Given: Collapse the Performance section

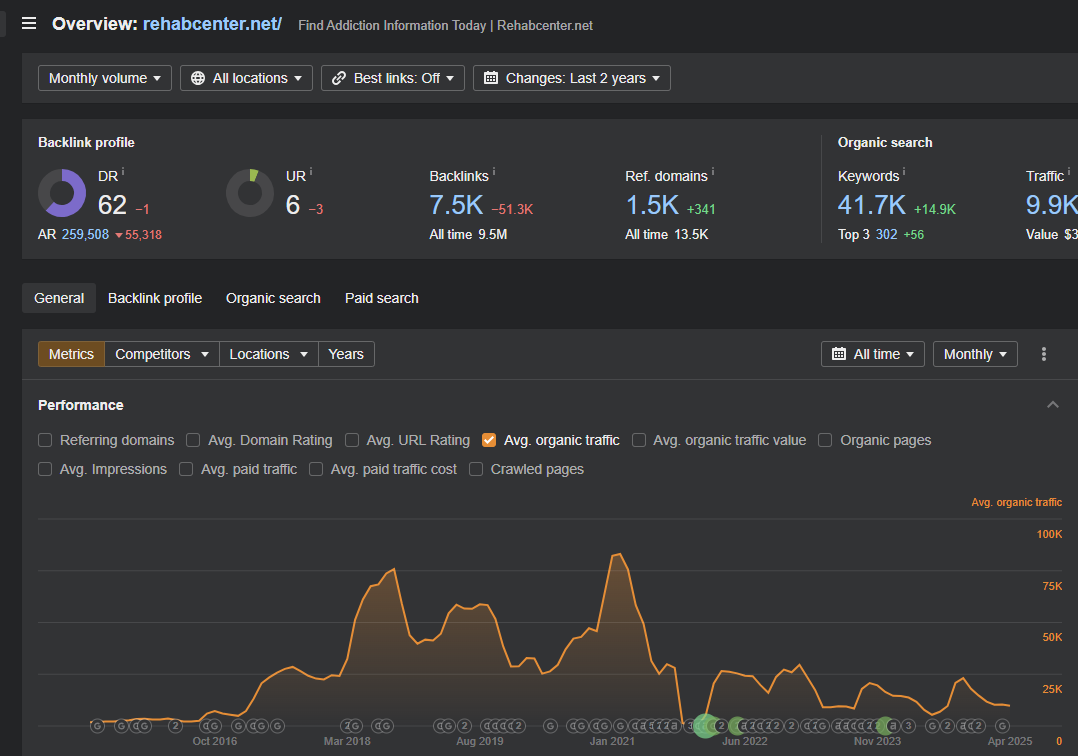Looking at the screenshot, I should (1053, 405).
